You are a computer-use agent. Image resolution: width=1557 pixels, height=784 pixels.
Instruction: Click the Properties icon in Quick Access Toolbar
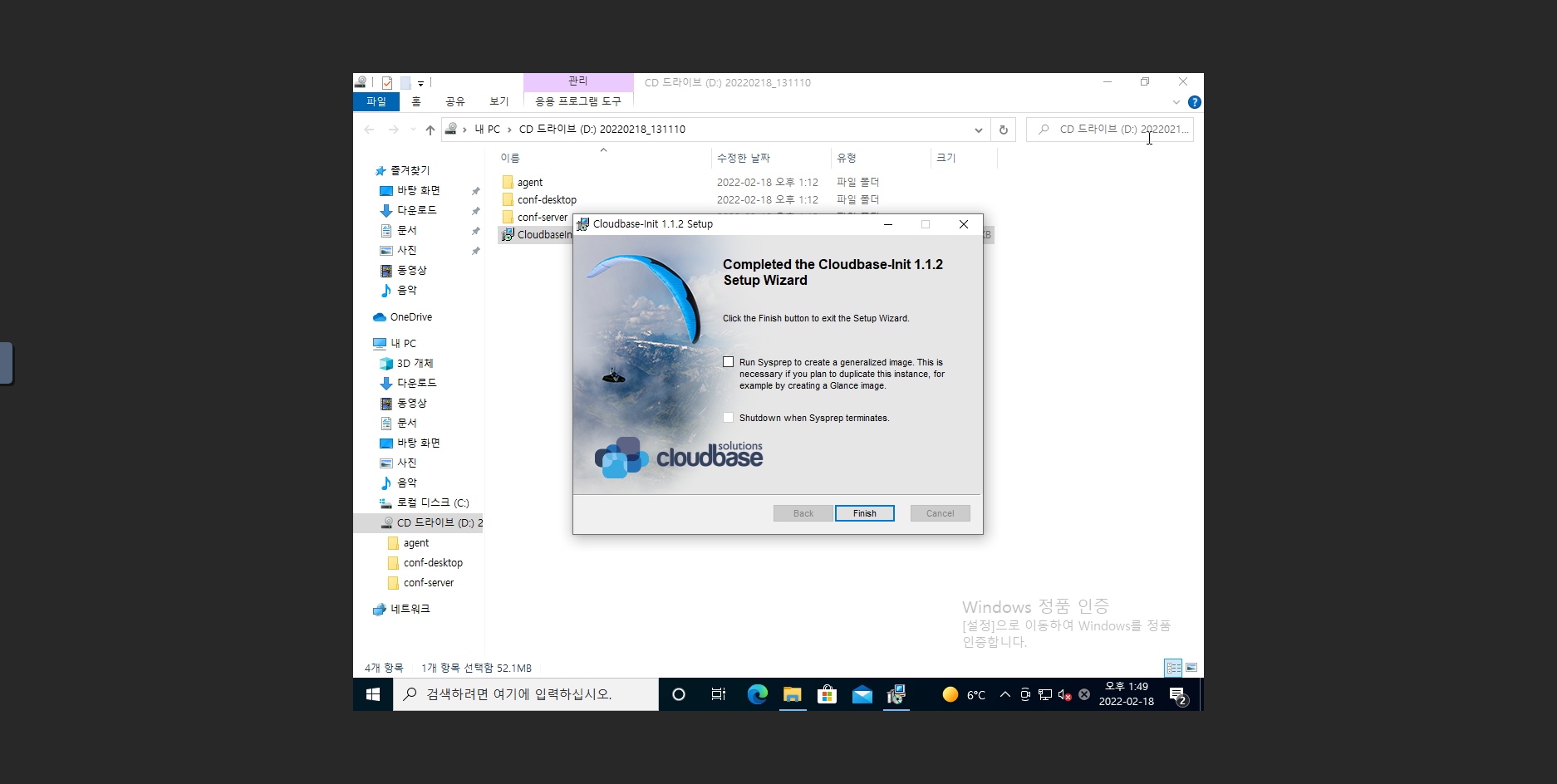pos(387,83)
